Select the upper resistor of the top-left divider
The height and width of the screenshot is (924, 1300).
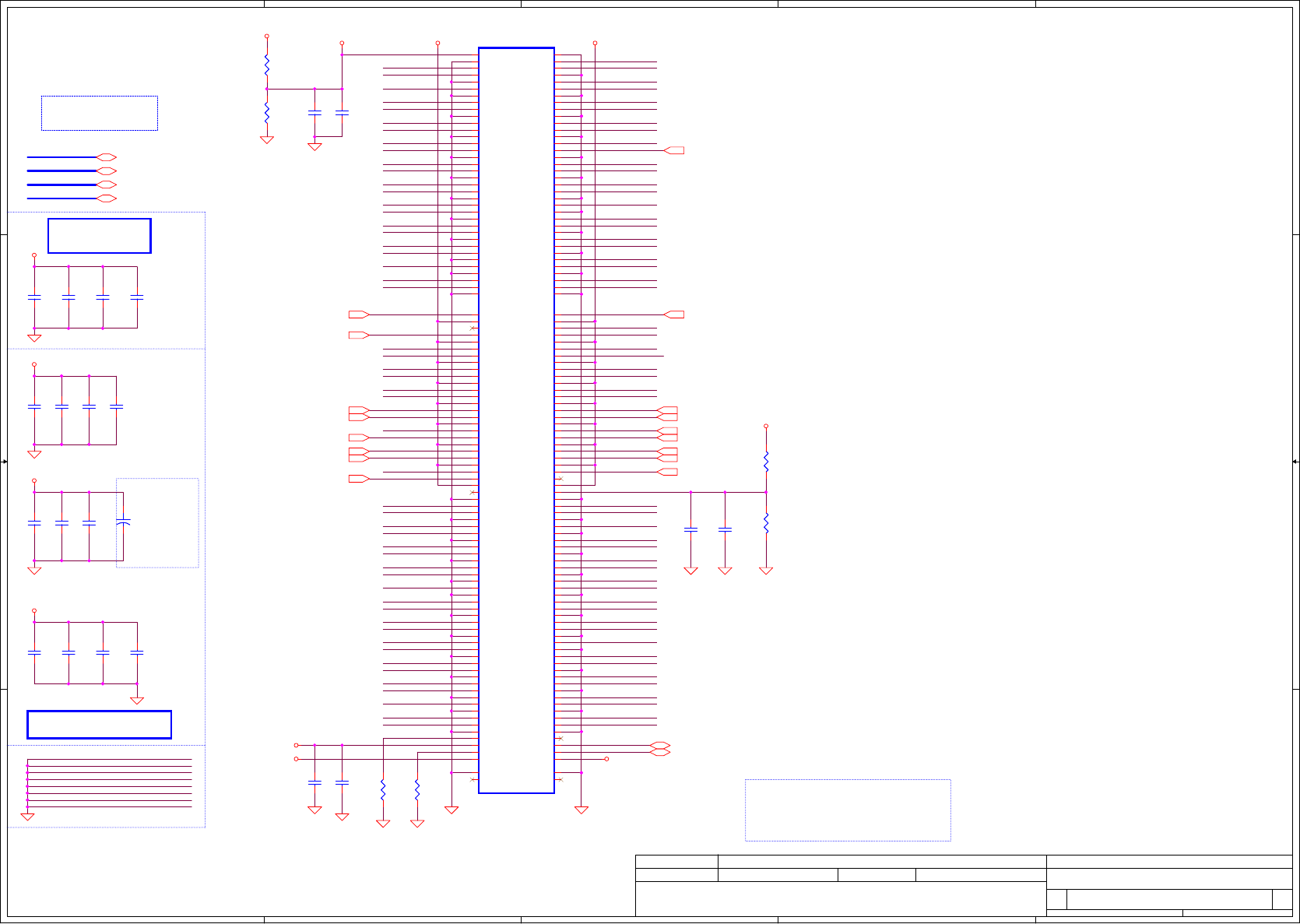(x=267, y=65)
